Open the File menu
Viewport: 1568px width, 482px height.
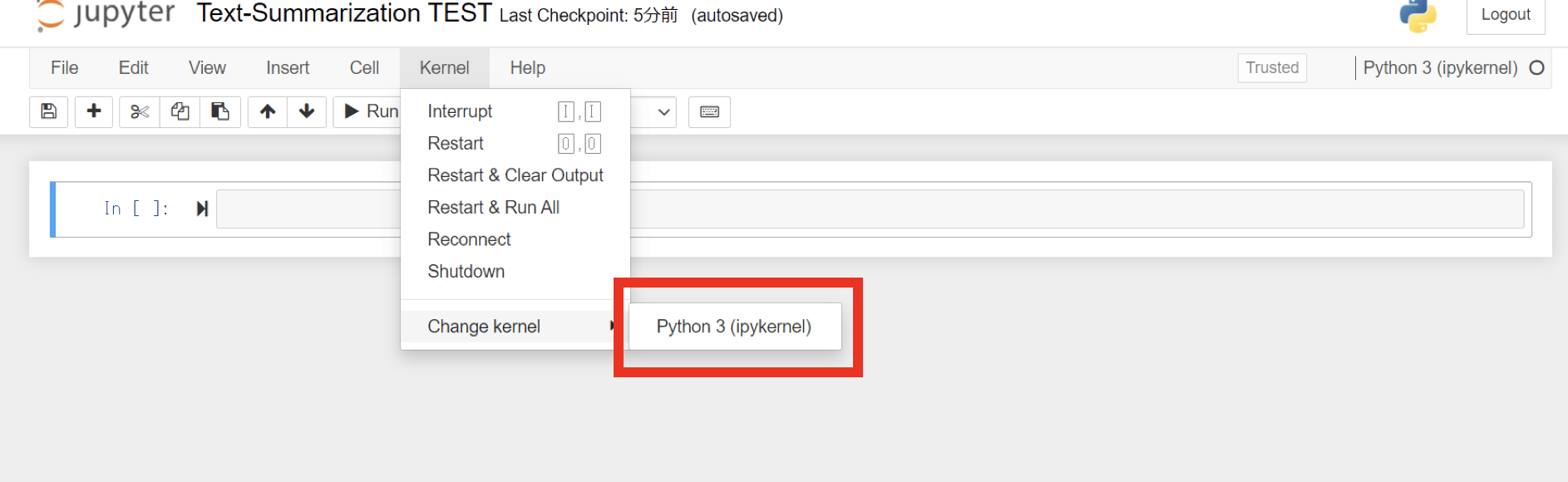pos(64,68)
